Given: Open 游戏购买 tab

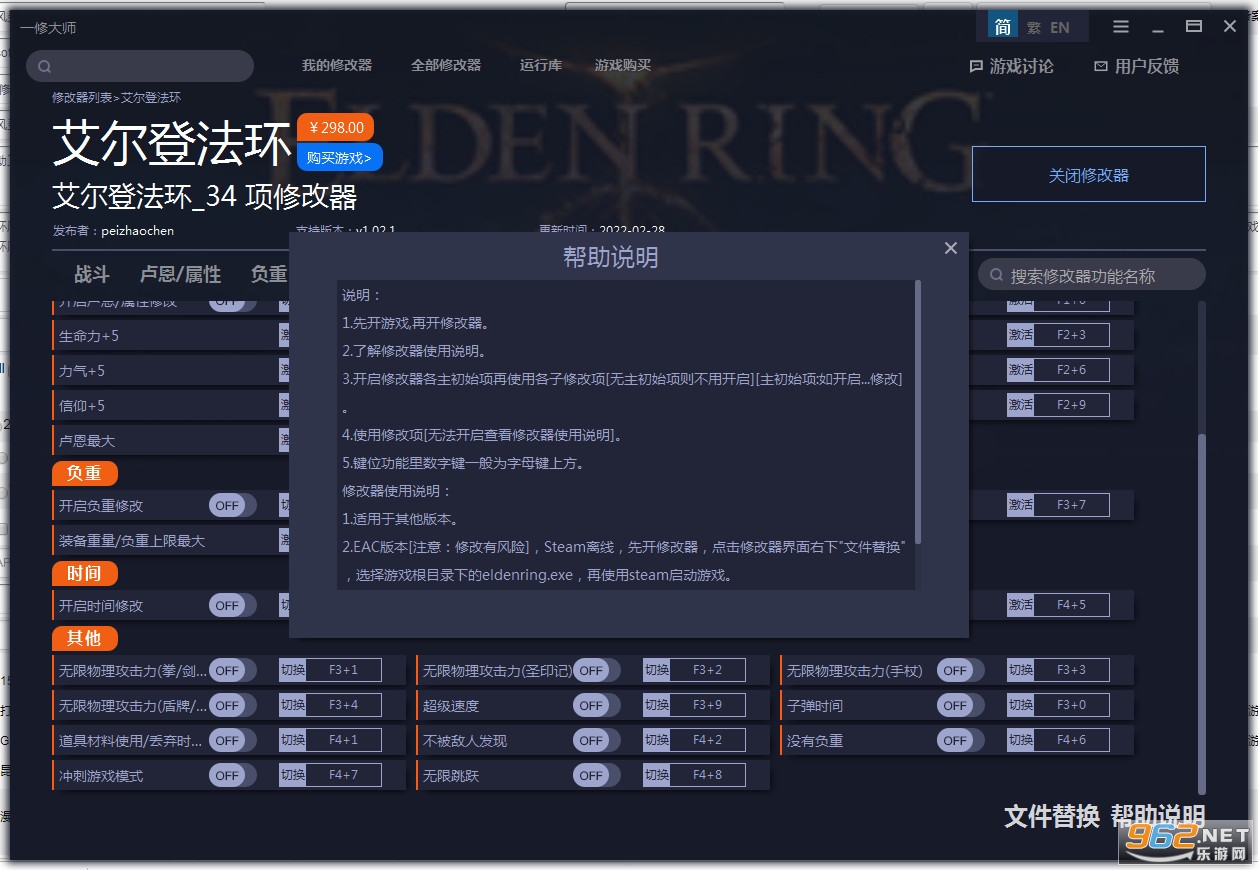Looking at the screenshot, I should (x=623, y=65).
